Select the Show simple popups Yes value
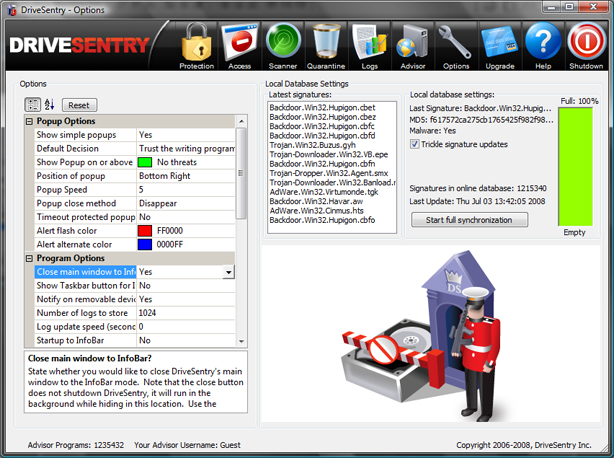The image size is (614, 458). tap(186, 135)
